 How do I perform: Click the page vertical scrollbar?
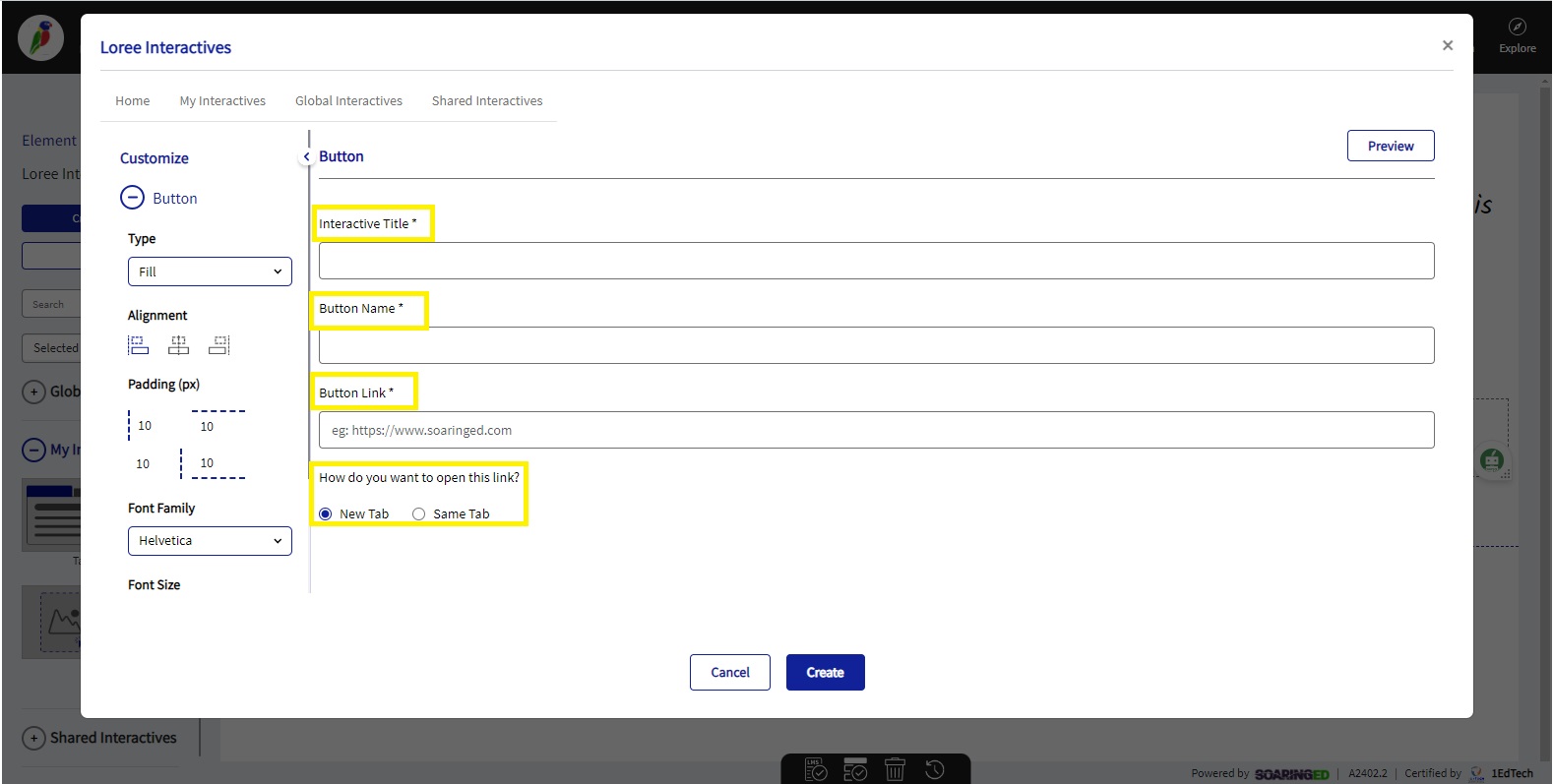pyautogui.click(x=1544, y=423)
